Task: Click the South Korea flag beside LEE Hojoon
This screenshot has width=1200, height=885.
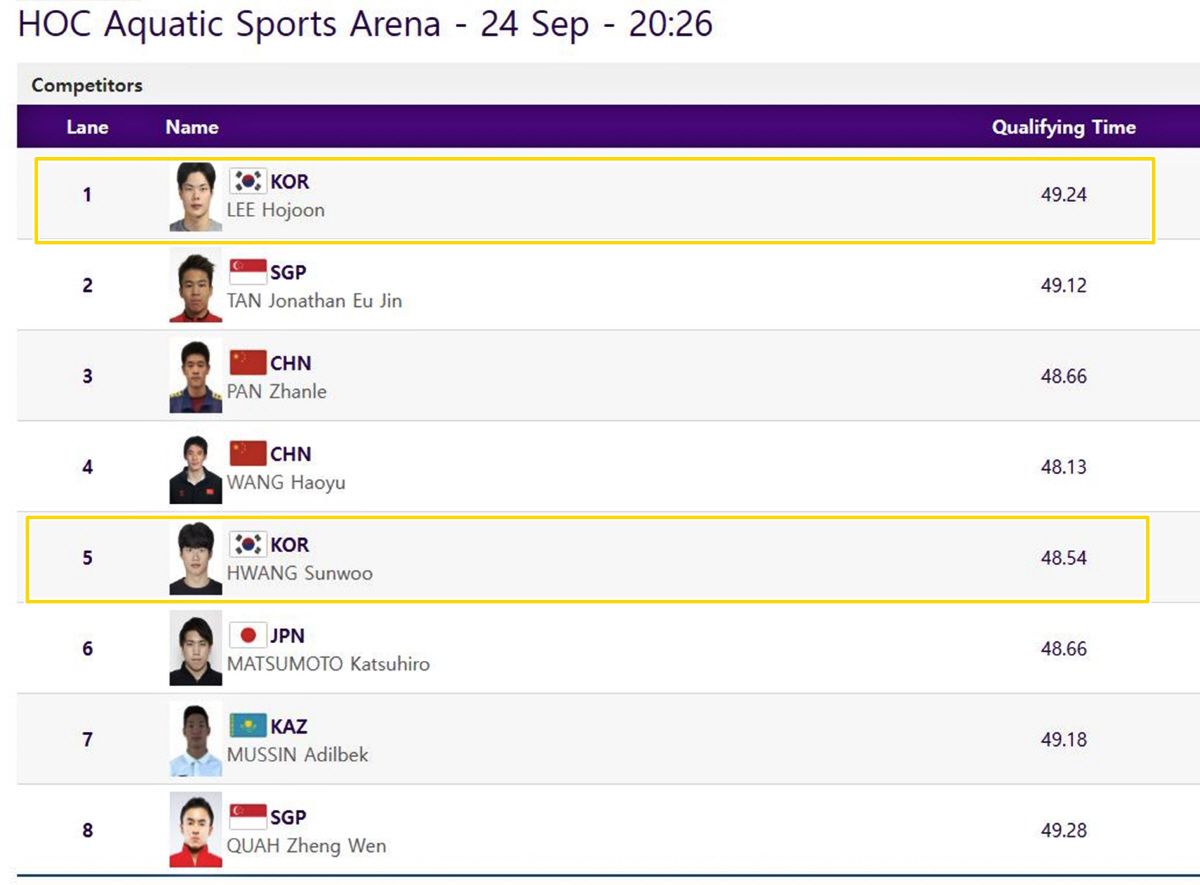Action: point(248,181)
